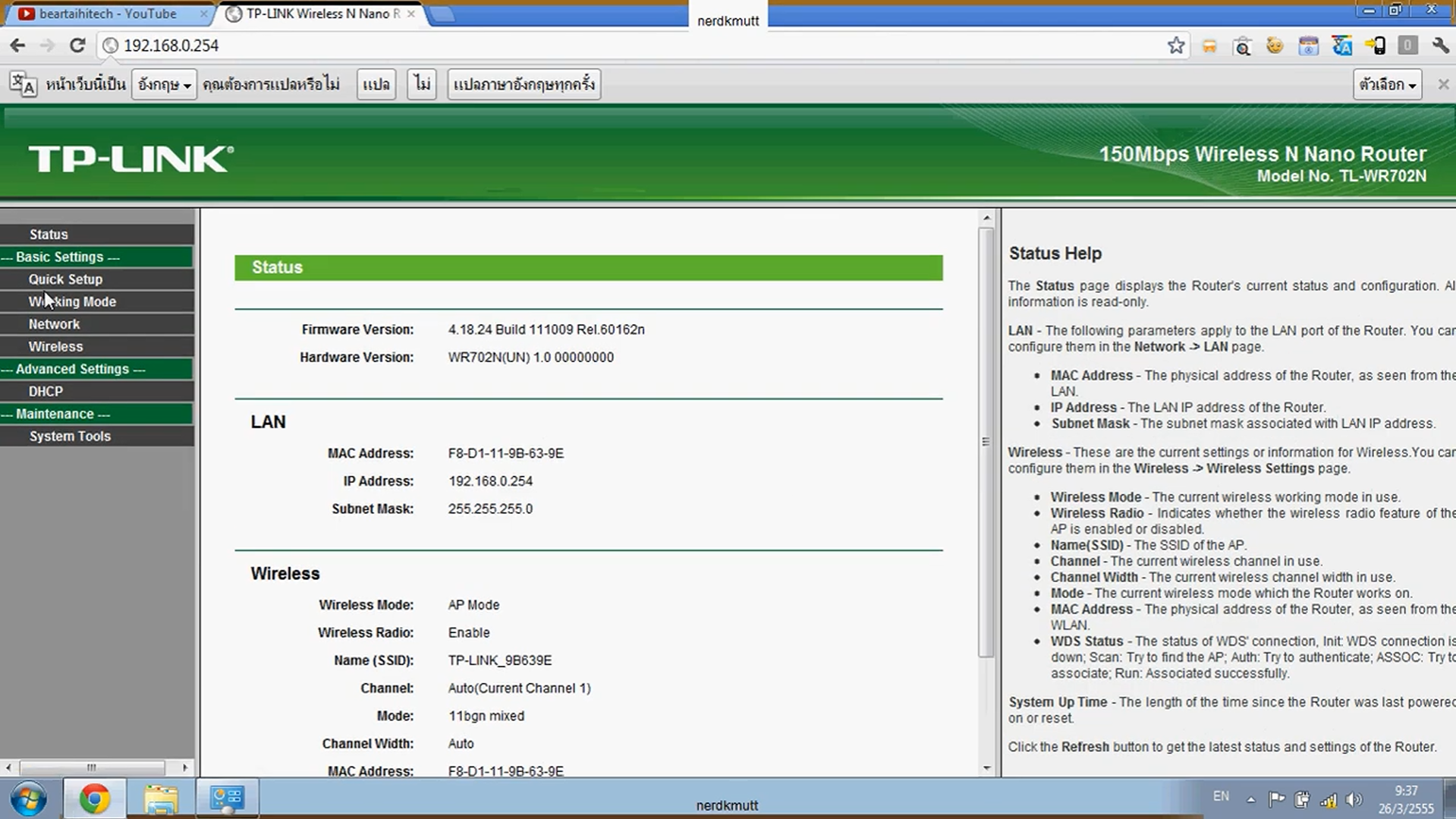Screen dimensions: 1456x819
Task: Open the Windows Start menu
Action: 28,799
